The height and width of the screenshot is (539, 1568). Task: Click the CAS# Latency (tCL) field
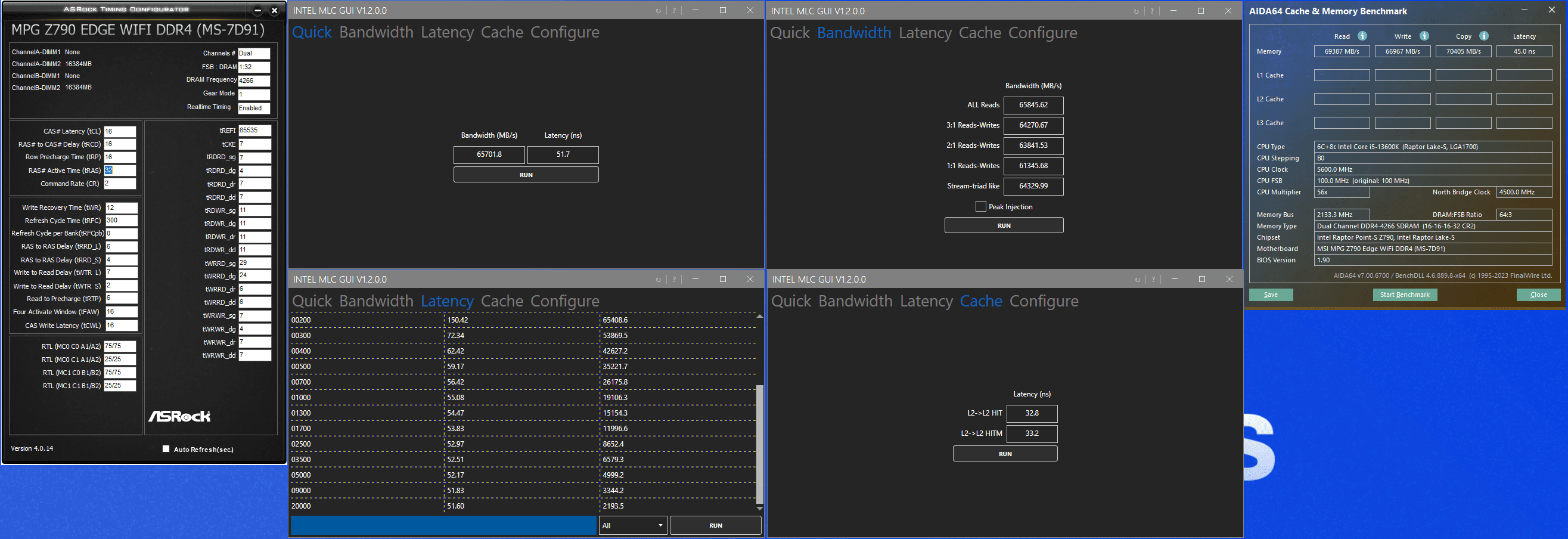coord(120,131)
